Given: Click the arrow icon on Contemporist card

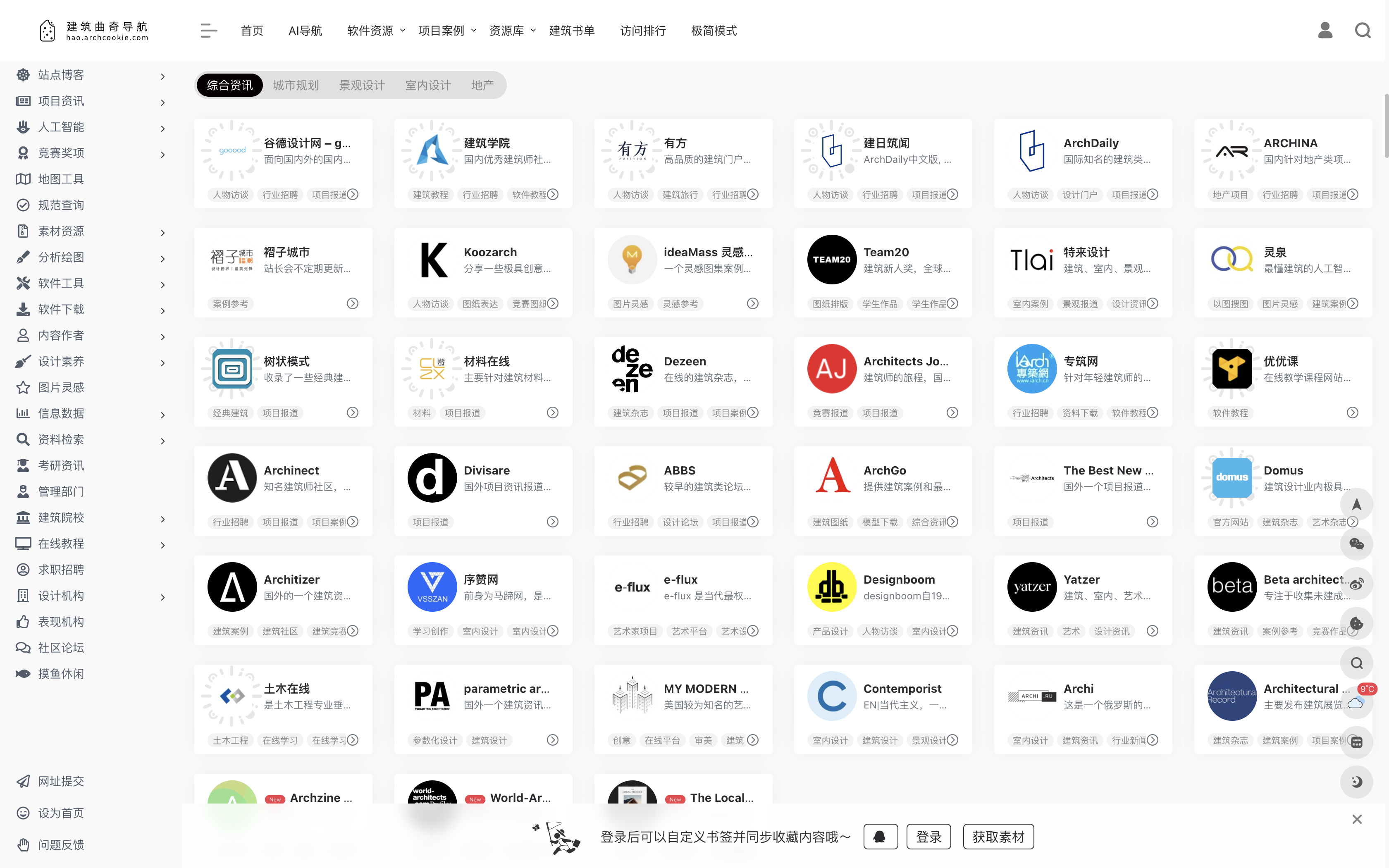Looking at the screenshot, I should [x=952, y=740].
